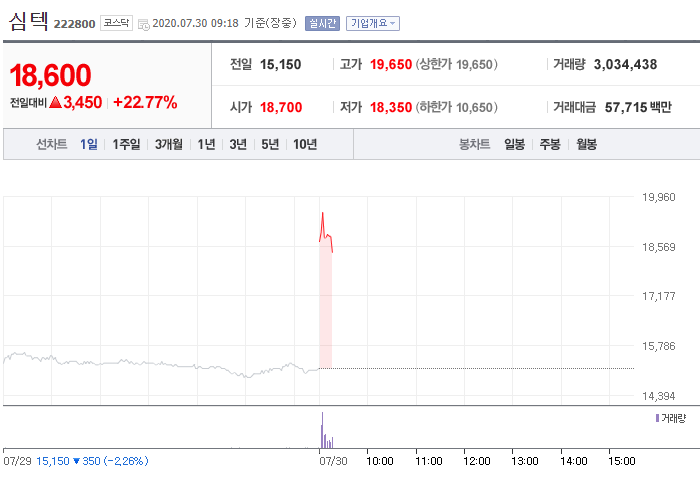The height and width of the screenshot is (486, 700).
Task: Show the 3개월 line chart
Action: coord(169,144)
